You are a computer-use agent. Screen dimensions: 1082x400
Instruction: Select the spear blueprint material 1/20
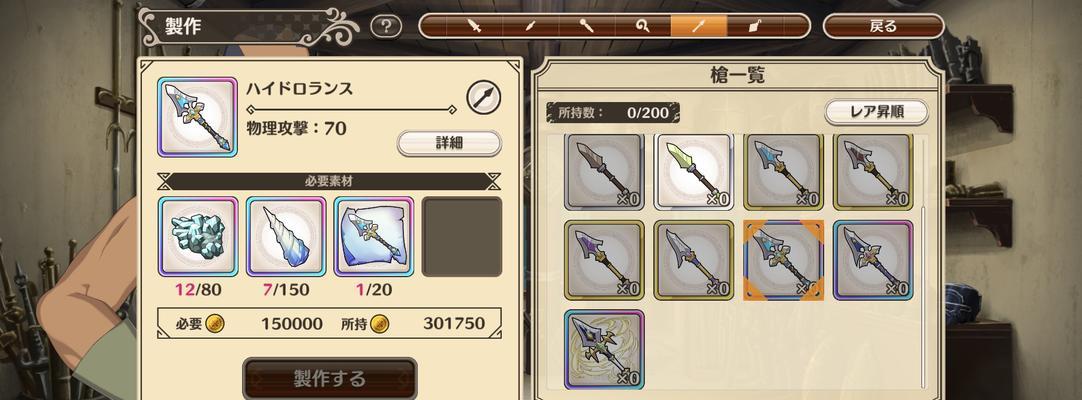[374, 237]
